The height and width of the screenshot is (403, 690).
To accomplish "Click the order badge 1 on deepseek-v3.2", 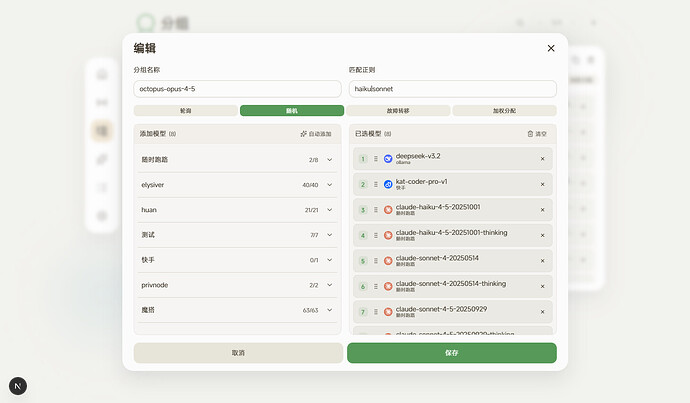I will pyautogui.click(x=363, y=159).
